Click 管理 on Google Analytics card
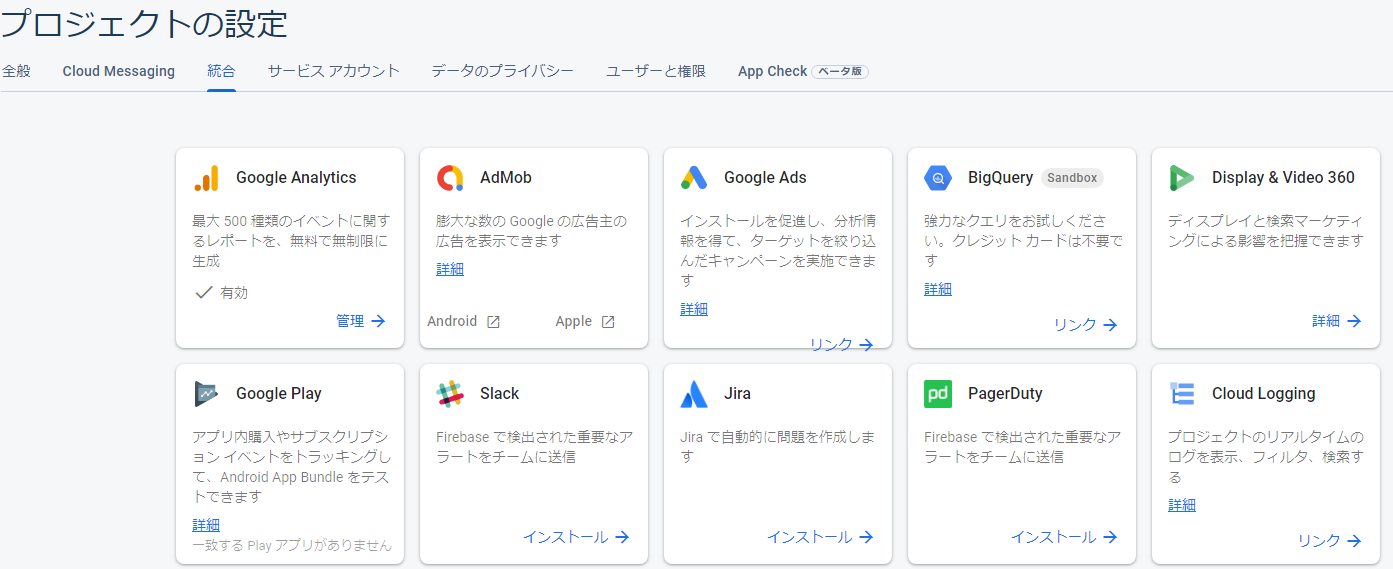Screen dimensions: 1393x569 click(x=361, y=321)
